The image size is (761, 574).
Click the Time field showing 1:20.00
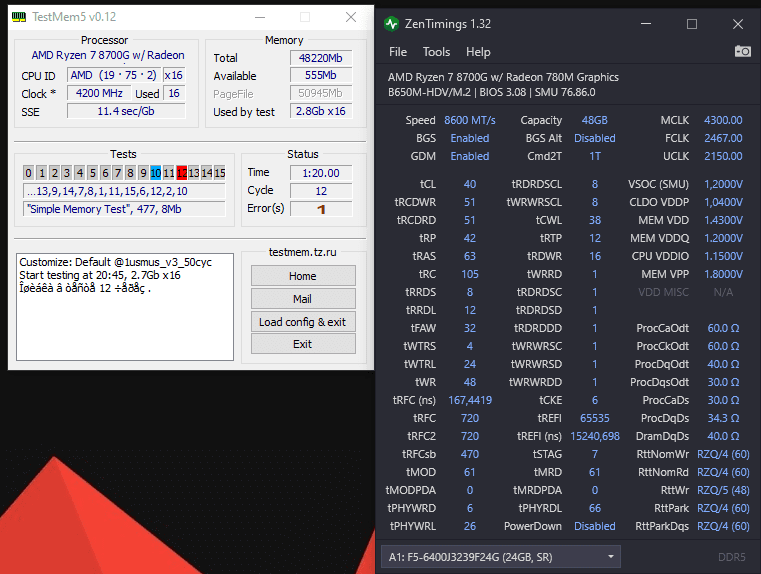point(321,173)
